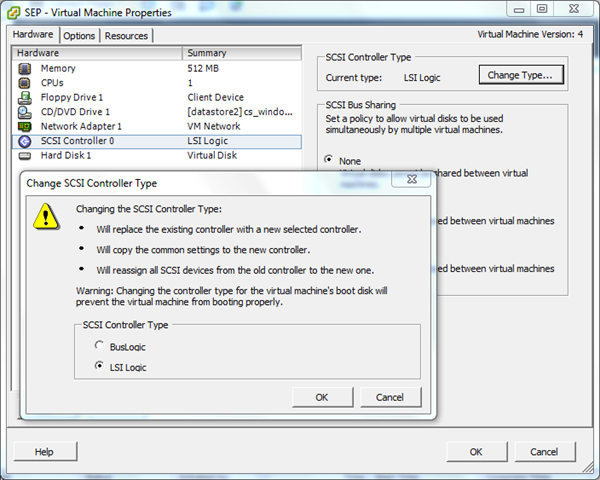Open the Resources tab
Image resolution: width=600 pixels, height=480 pixels.
[126, 36]
